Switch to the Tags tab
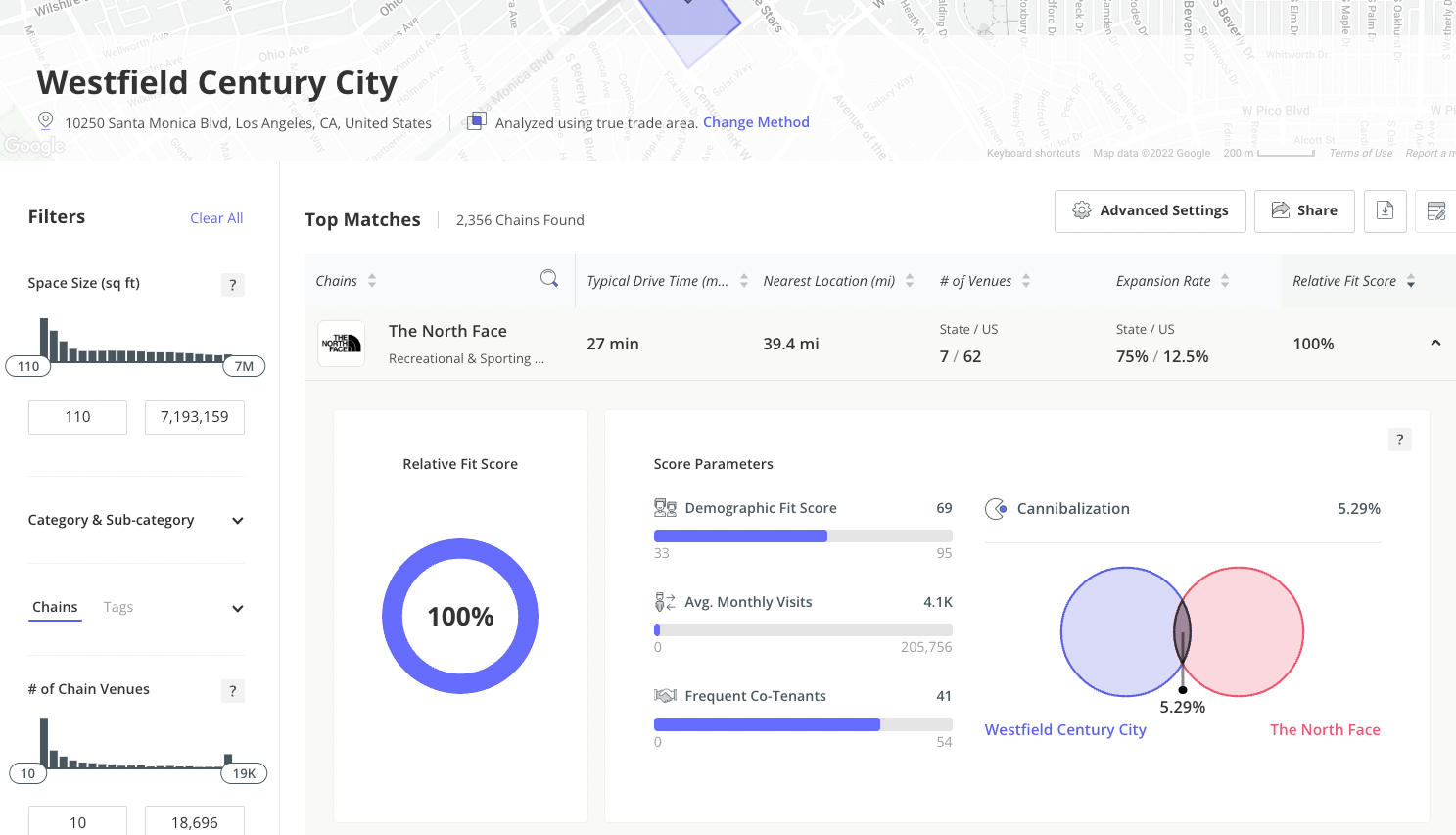The height and width of the screenshot is (835, 1456). pyautogui.click(x=117, y=606)
